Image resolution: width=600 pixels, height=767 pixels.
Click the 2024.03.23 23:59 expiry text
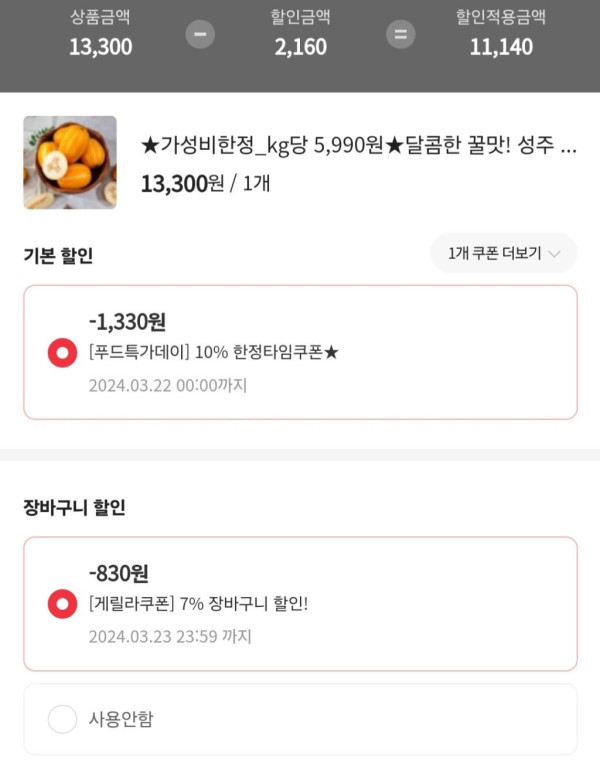pyautogui.click(x=169, y=637)
